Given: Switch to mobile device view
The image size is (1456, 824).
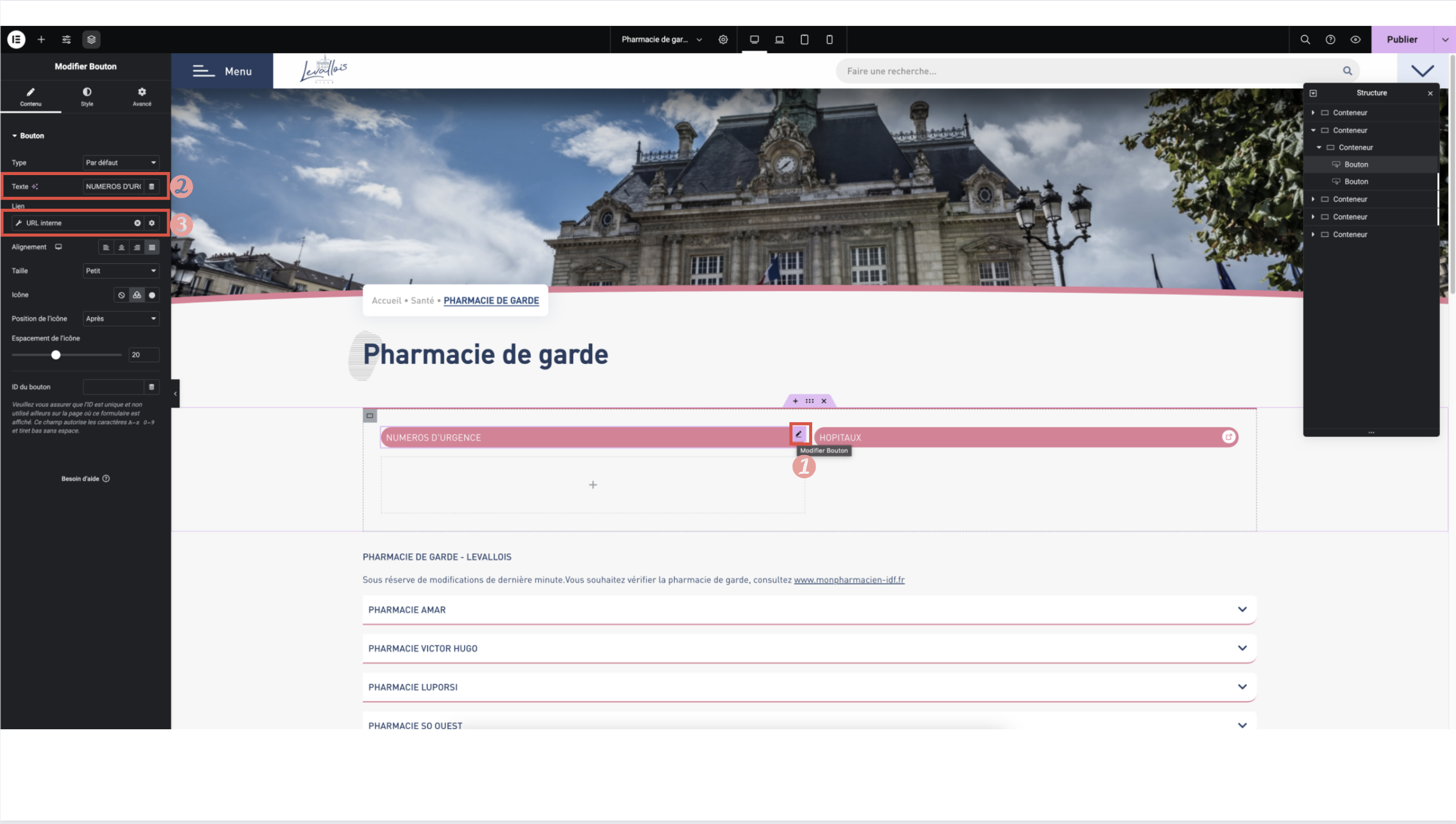Looking at the screenshot, I should point(829,39).
